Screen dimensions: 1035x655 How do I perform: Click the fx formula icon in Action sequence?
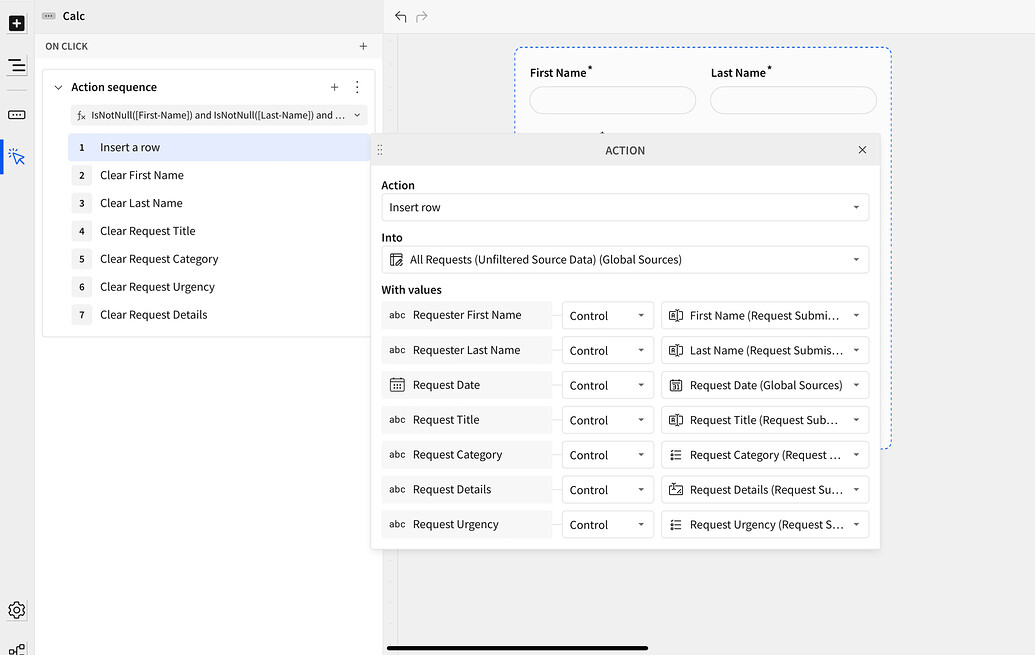81,116
